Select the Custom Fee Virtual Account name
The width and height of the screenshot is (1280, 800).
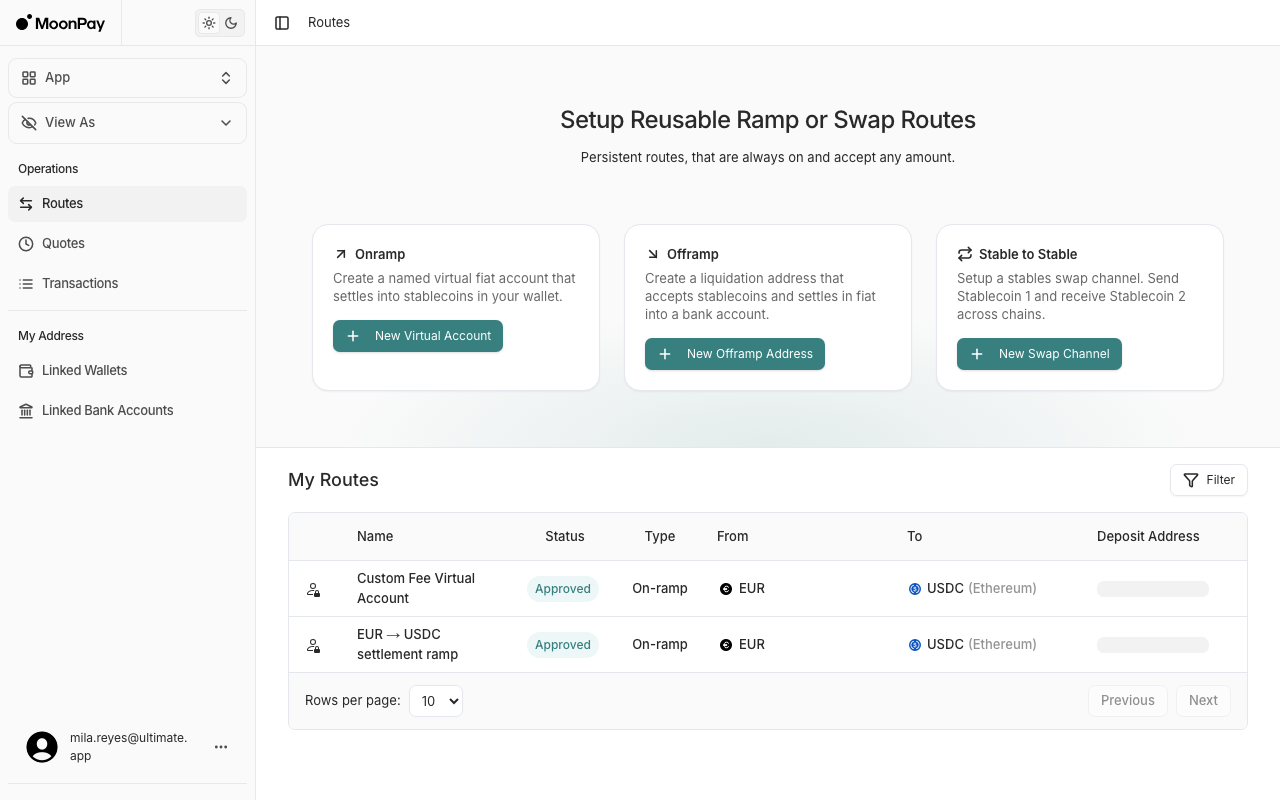(x=416, y=589)
